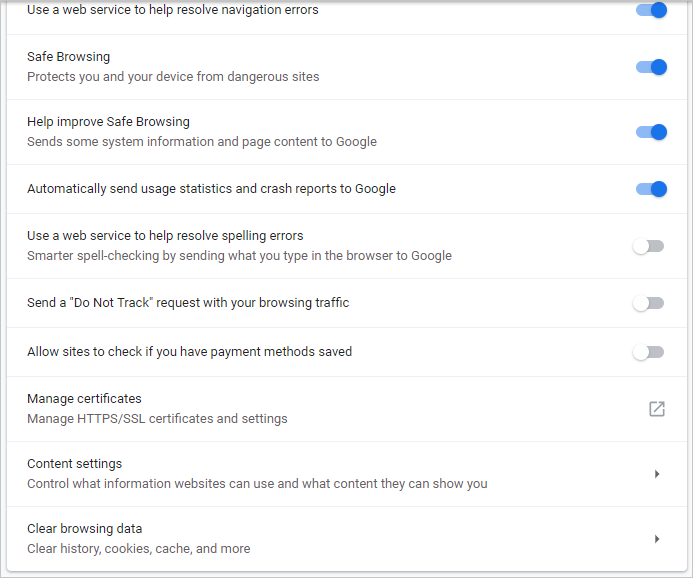Turn off the Safe Browsing switch

click(651, 67)
